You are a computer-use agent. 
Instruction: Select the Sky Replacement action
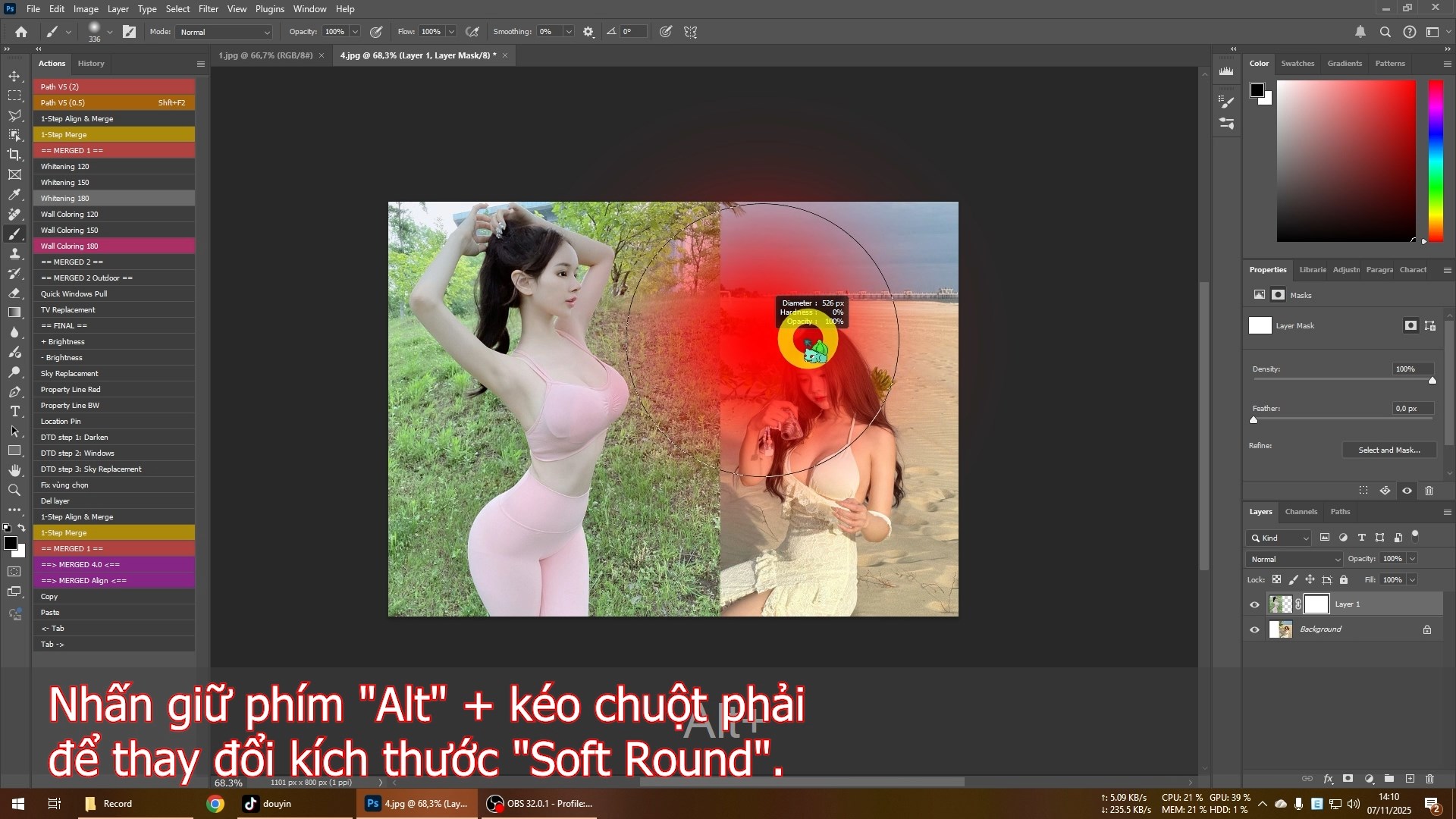(69, 373)
